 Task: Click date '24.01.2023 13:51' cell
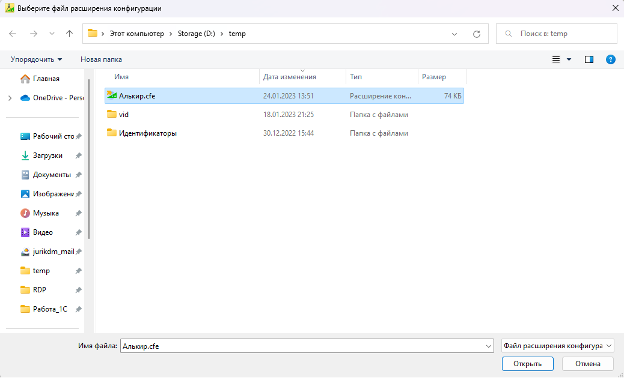coord(289,96)
